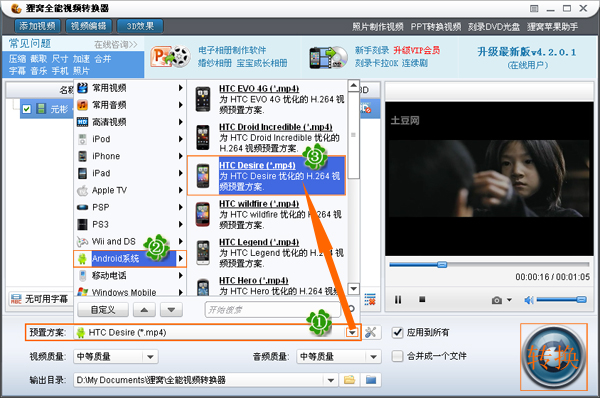This screenshot has width=600, height=398.
Task: Click the phone and DVD banner icon
Action: [x=328, y=58]
